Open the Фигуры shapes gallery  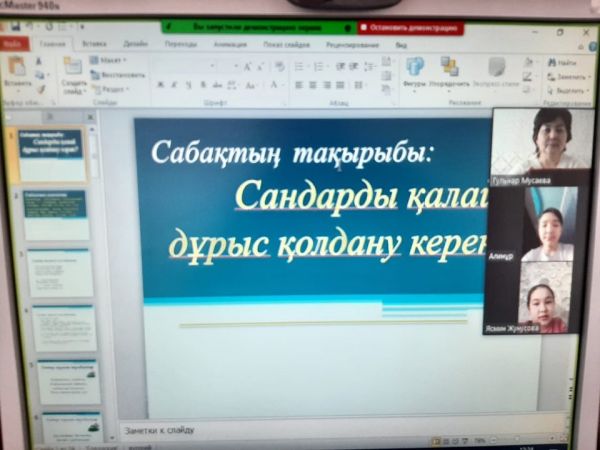point(414,69)
